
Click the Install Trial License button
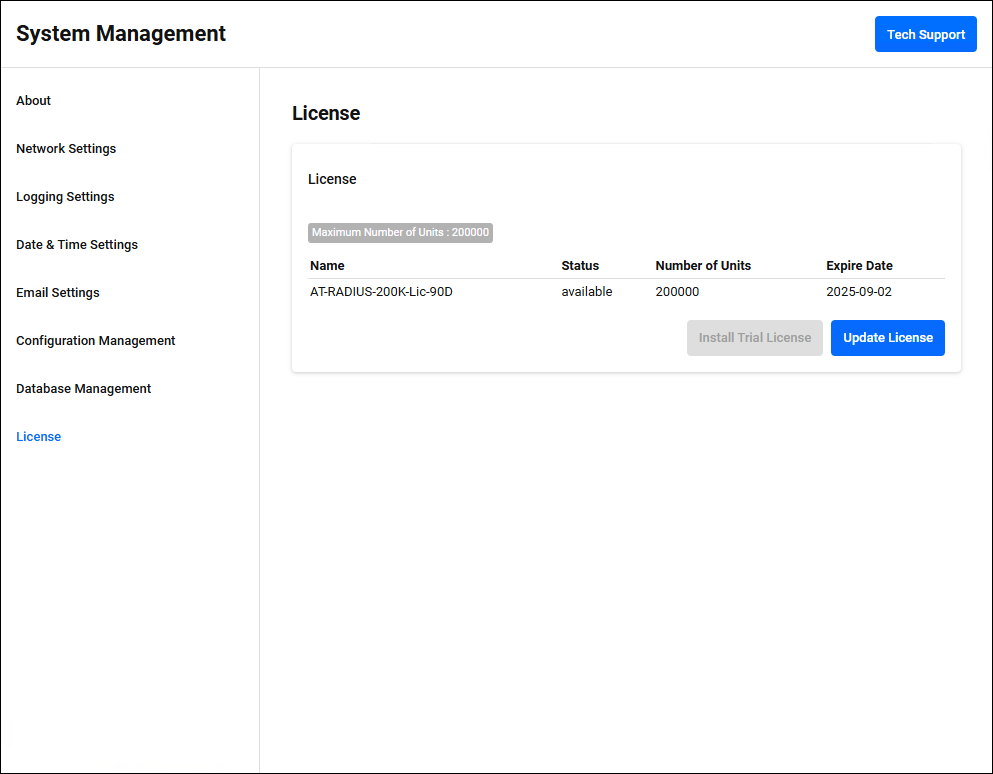click(754, 338)
